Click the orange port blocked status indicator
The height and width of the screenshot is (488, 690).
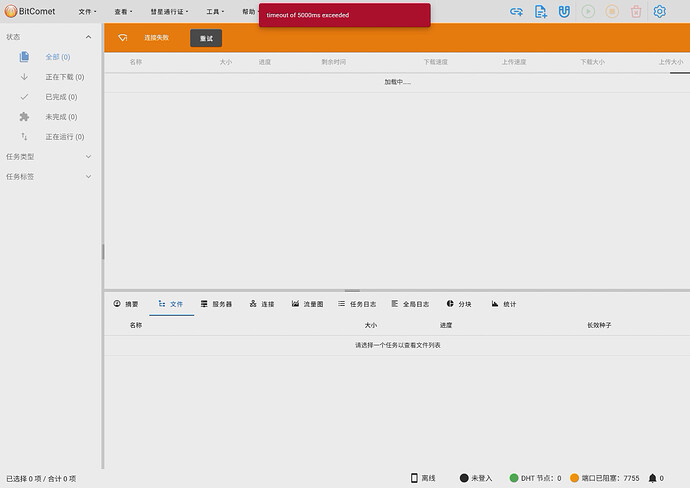point(575,478)
